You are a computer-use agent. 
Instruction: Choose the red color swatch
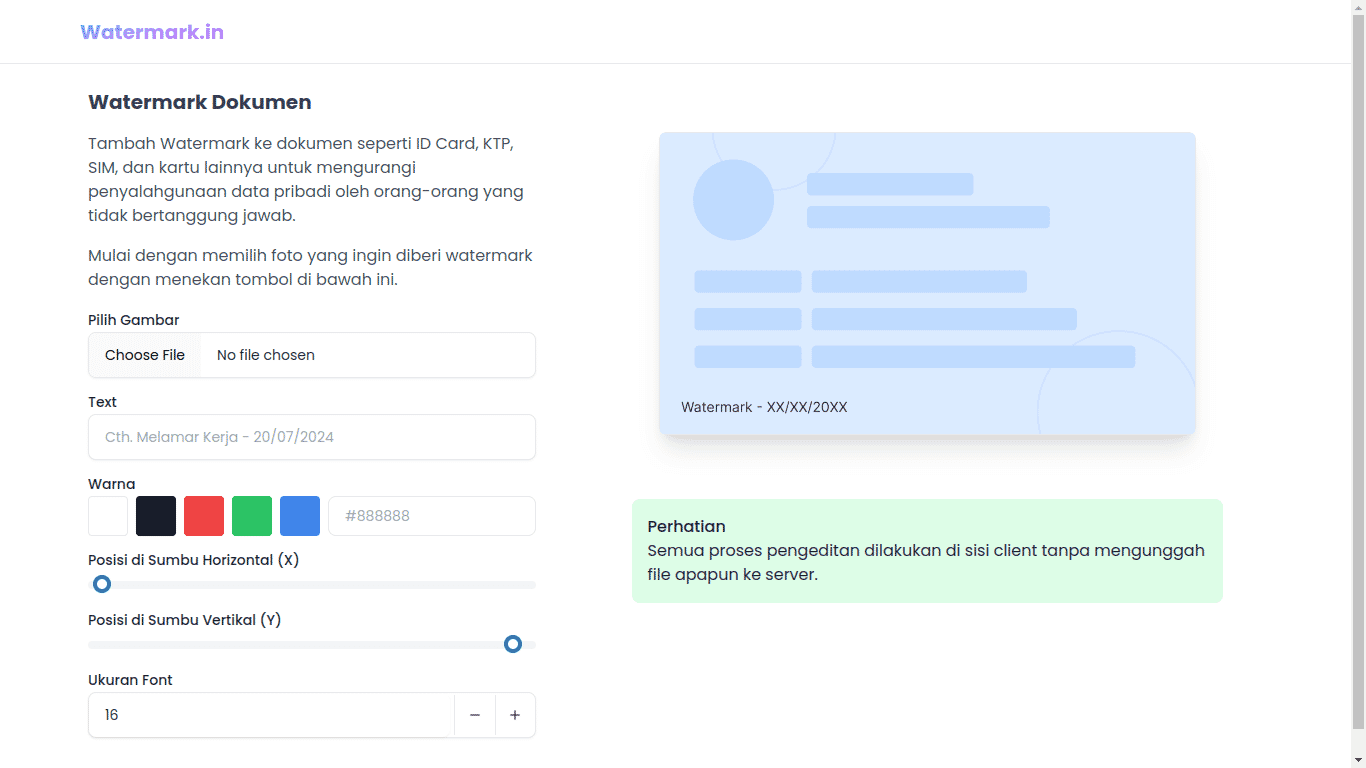[x=204, y=516]
